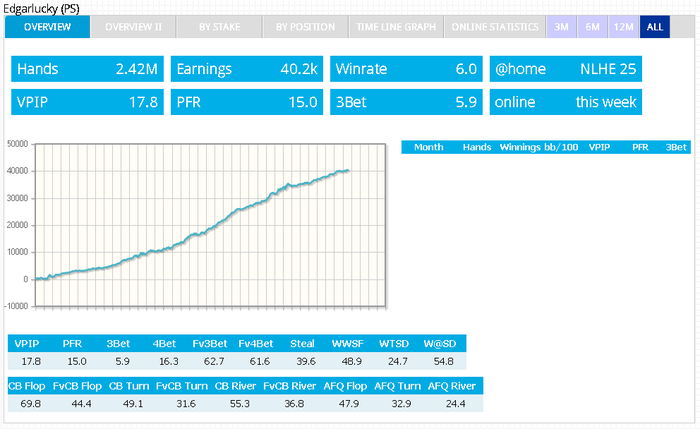Image resolution: width=700 pixels, height=429 pixels.
Task: Filter stats to the 6M period
Action: click(592, 27)
